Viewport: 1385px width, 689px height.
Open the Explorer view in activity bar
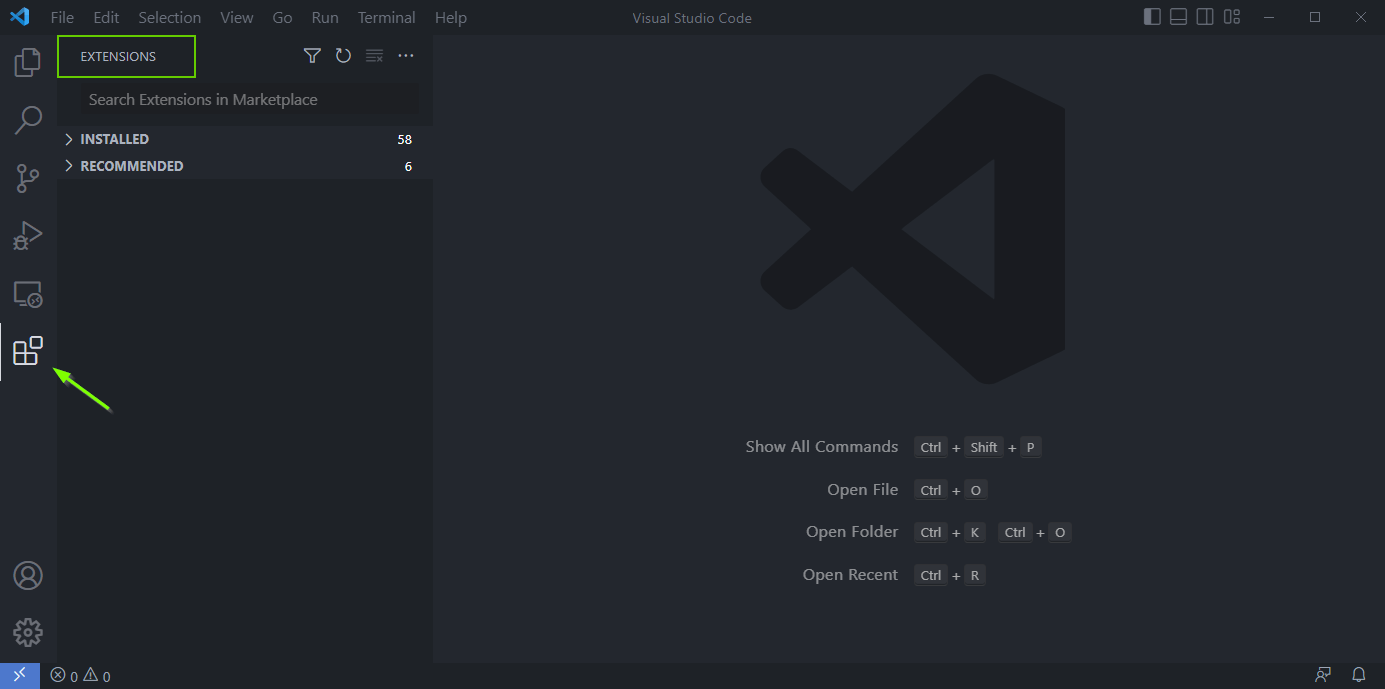point(28,62)
